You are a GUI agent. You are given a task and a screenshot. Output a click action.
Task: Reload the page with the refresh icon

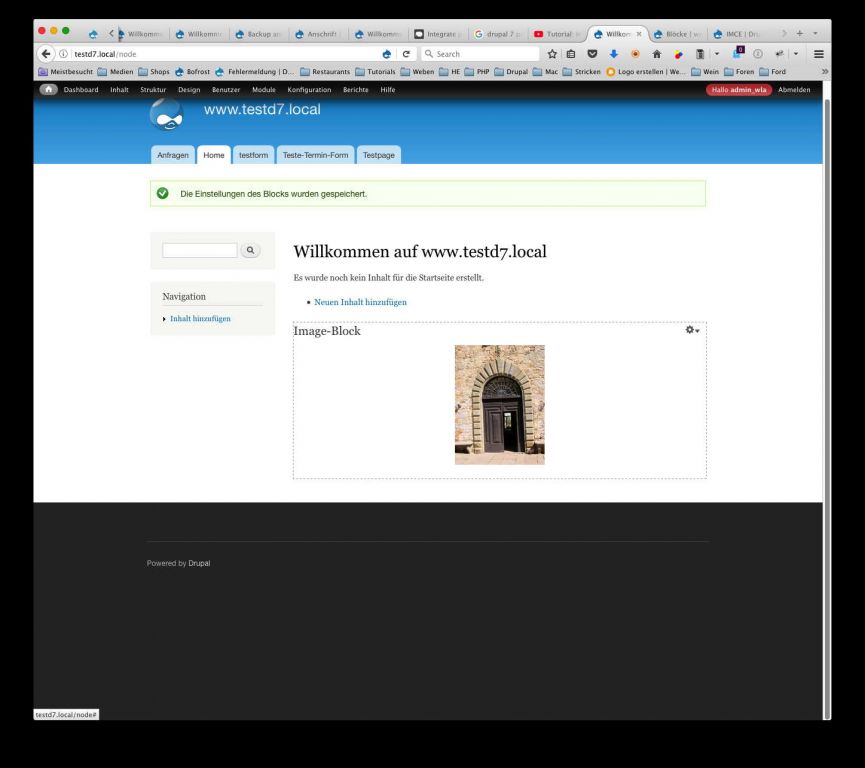coord(407,54)
